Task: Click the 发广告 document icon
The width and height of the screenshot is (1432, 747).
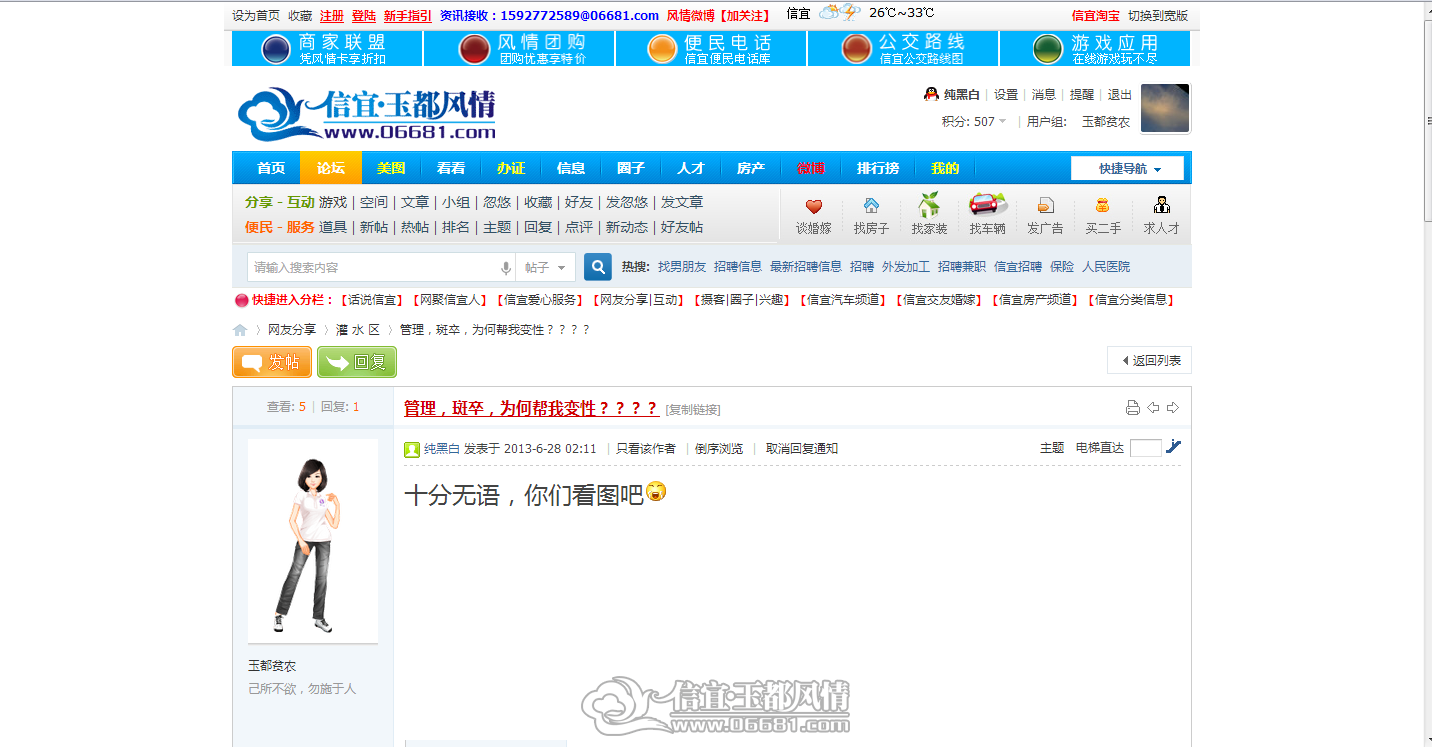Action: tap(1045, 205)
